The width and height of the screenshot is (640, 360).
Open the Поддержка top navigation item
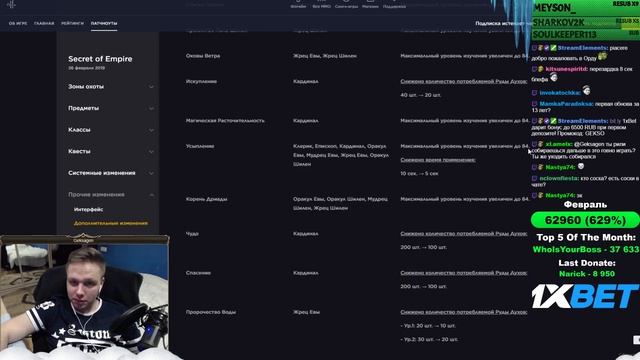[x=394, y=7]
